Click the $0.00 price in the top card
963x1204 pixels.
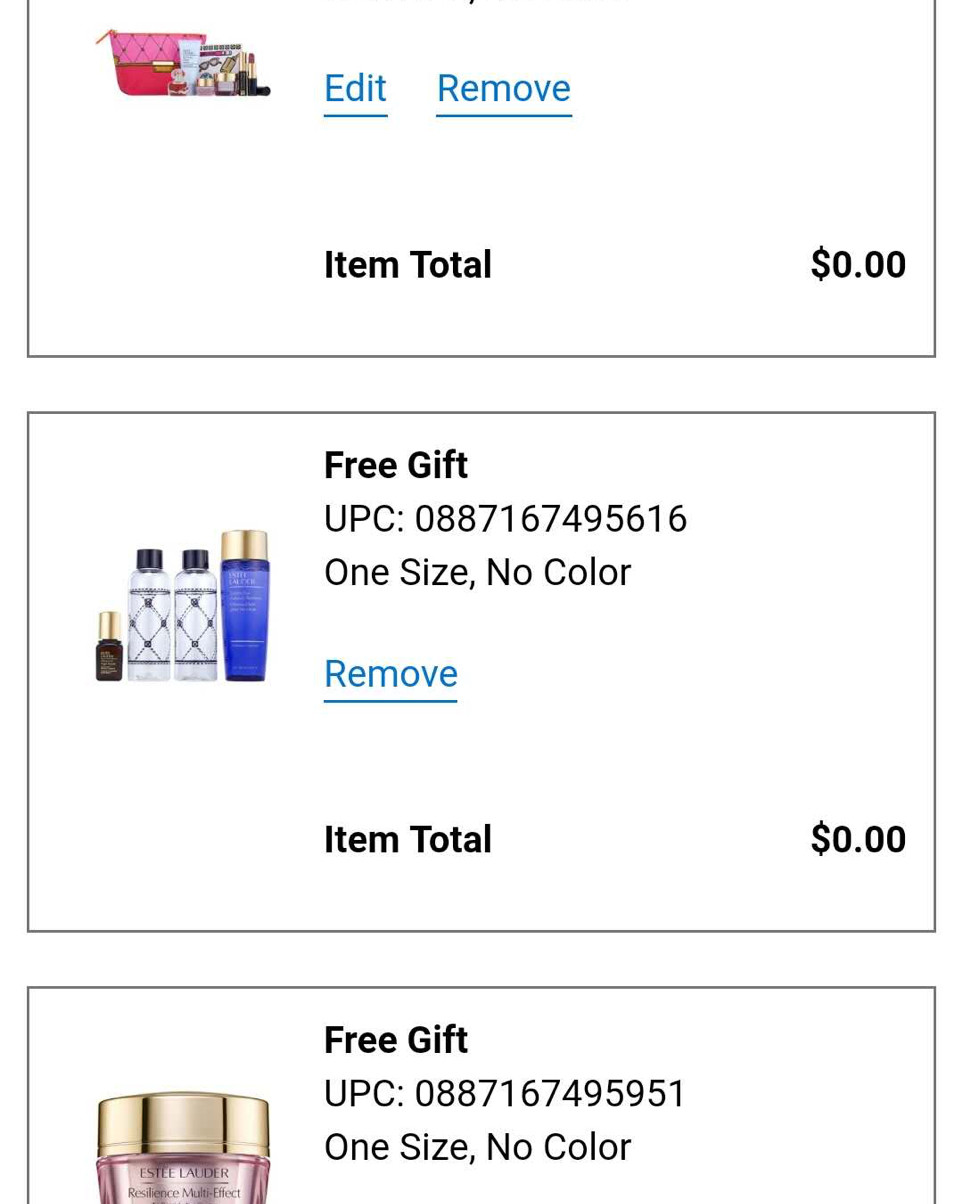857,265
